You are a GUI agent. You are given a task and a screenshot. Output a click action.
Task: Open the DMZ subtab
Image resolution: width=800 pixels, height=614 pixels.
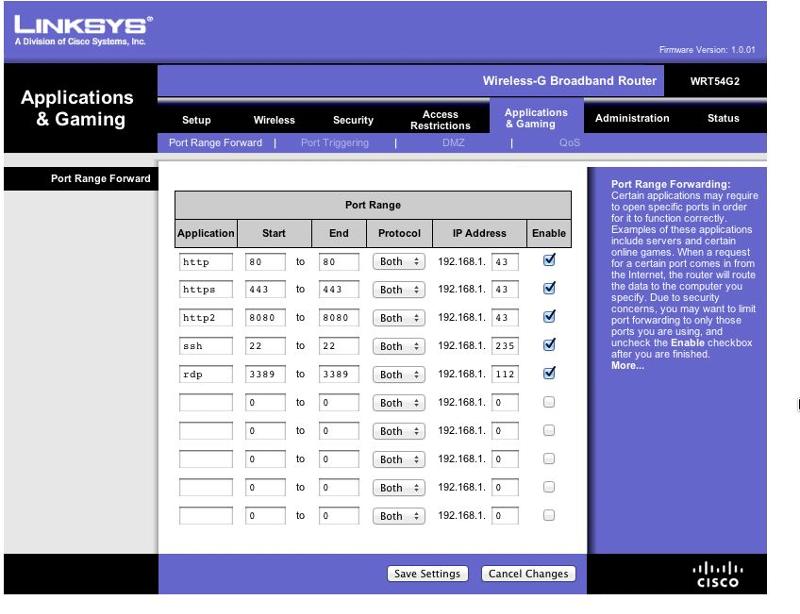[x=453, y=143]
